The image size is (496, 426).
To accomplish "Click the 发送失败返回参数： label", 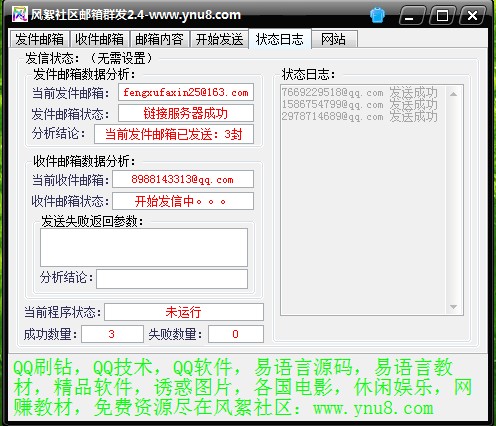I will coord(92,221).
